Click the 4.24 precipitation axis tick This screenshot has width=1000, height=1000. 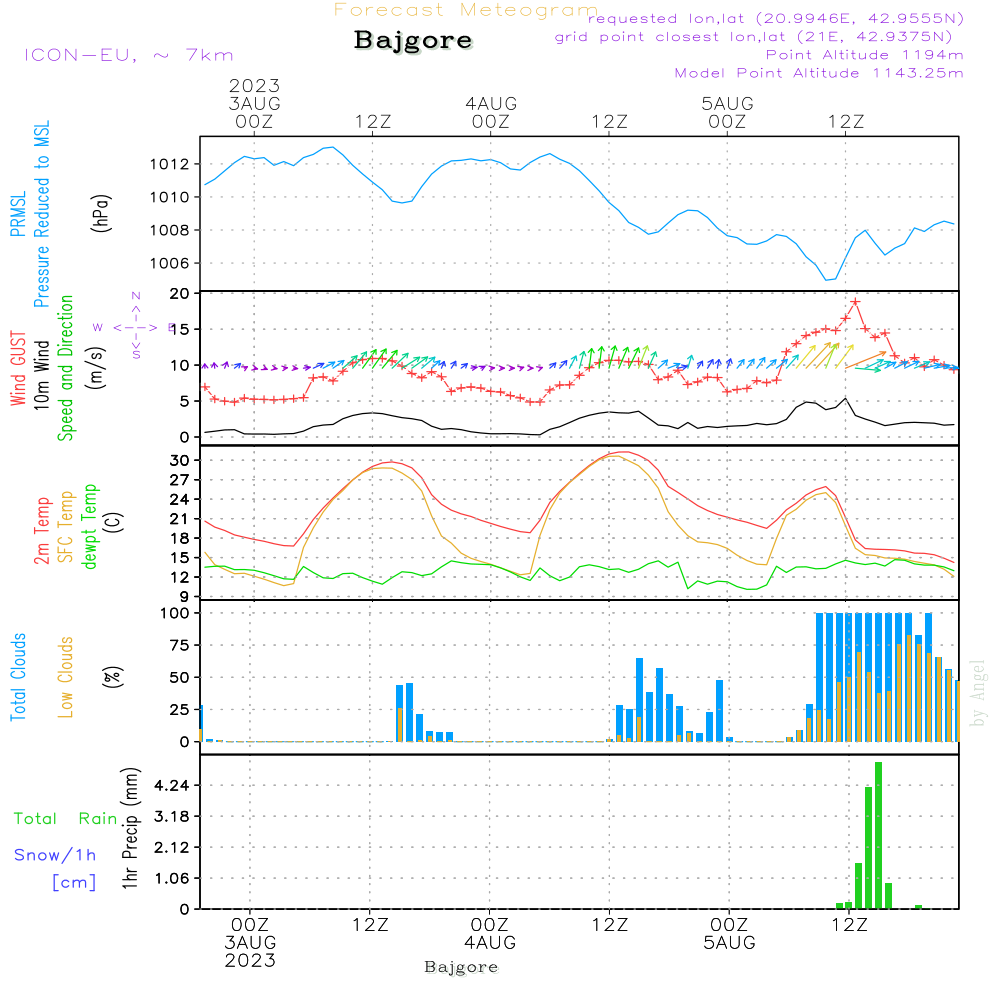point(172,785)
